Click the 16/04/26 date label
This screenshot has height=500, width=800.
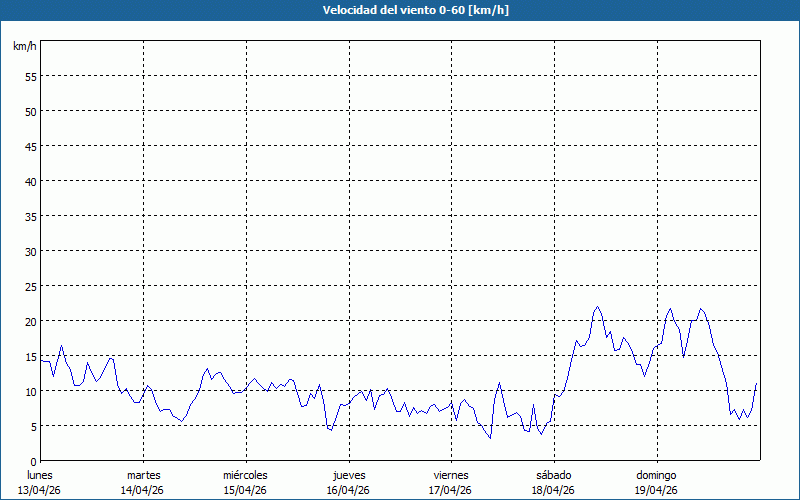[348, 490]
